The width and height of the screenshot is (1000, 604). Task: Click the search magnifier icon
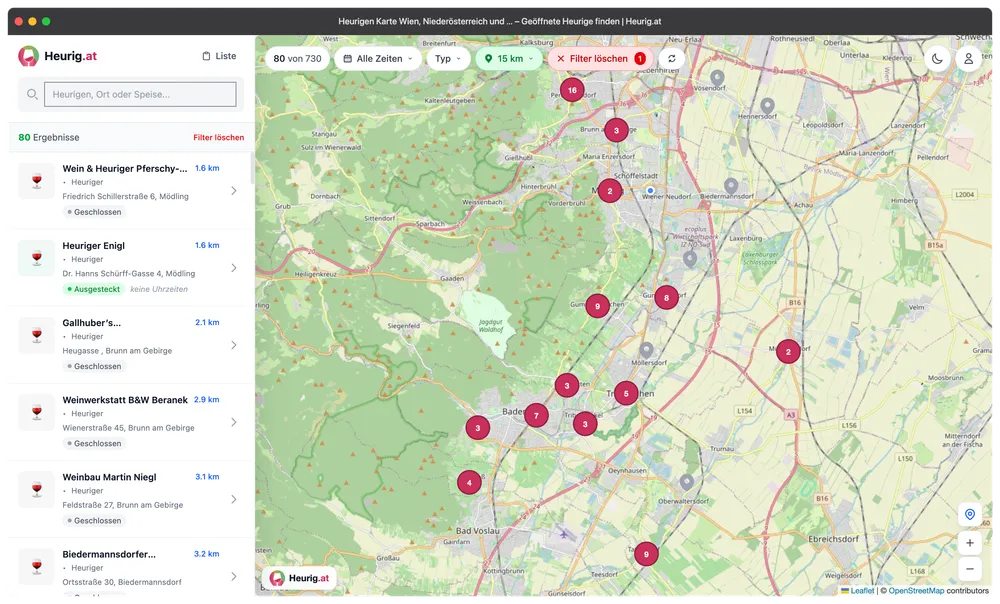[32, 94]
